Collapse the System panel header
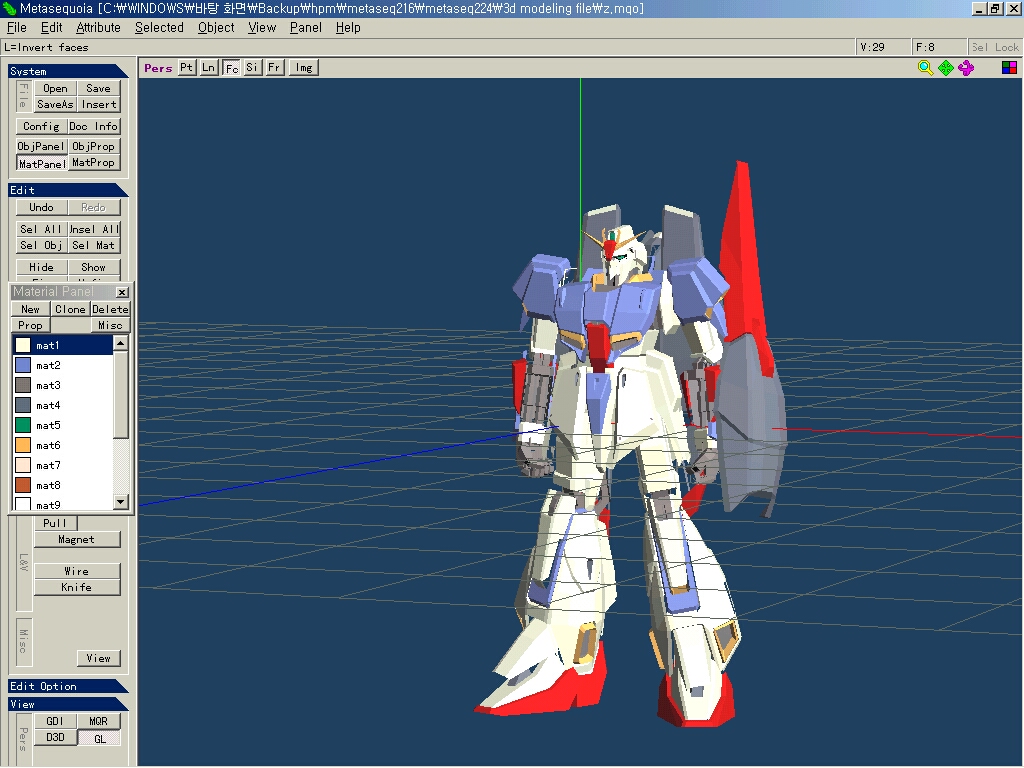1024x768 pixels. click(67, 71)
